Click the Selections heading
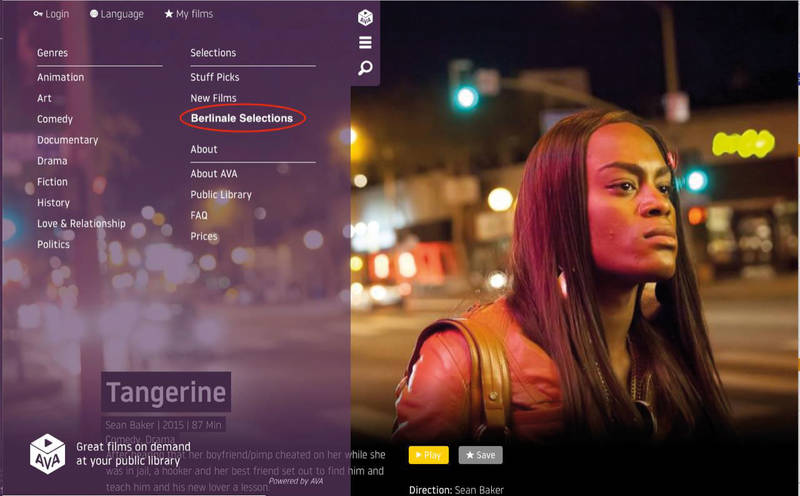Screen dimensions: 800x496 point(213,53)
